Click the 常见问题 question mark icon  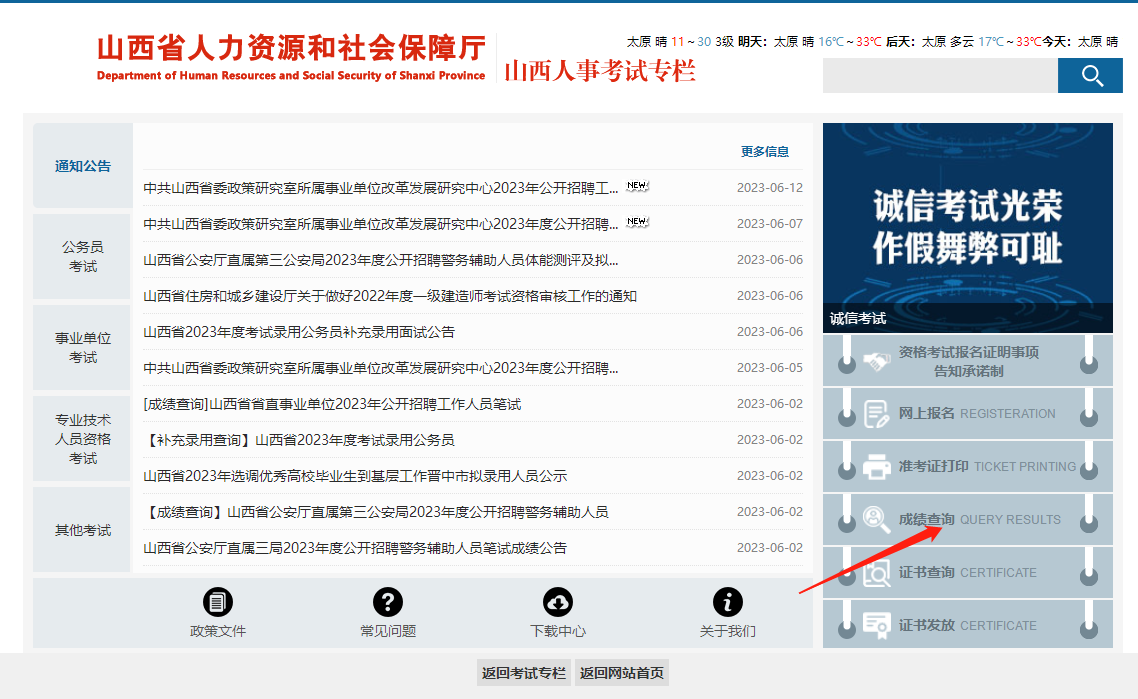pos(388,601)
